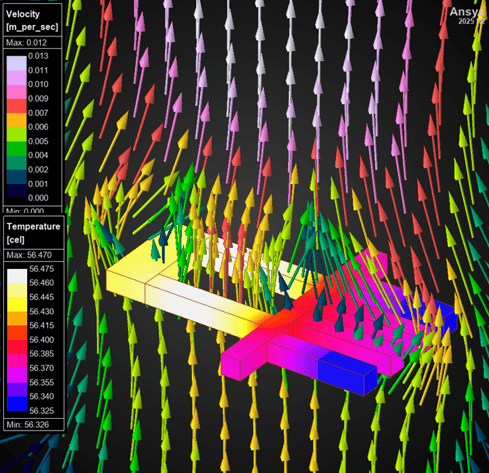489x473 pixels.
Task: Click the white 0.013 velocity color band
Action: click(16, 63)
